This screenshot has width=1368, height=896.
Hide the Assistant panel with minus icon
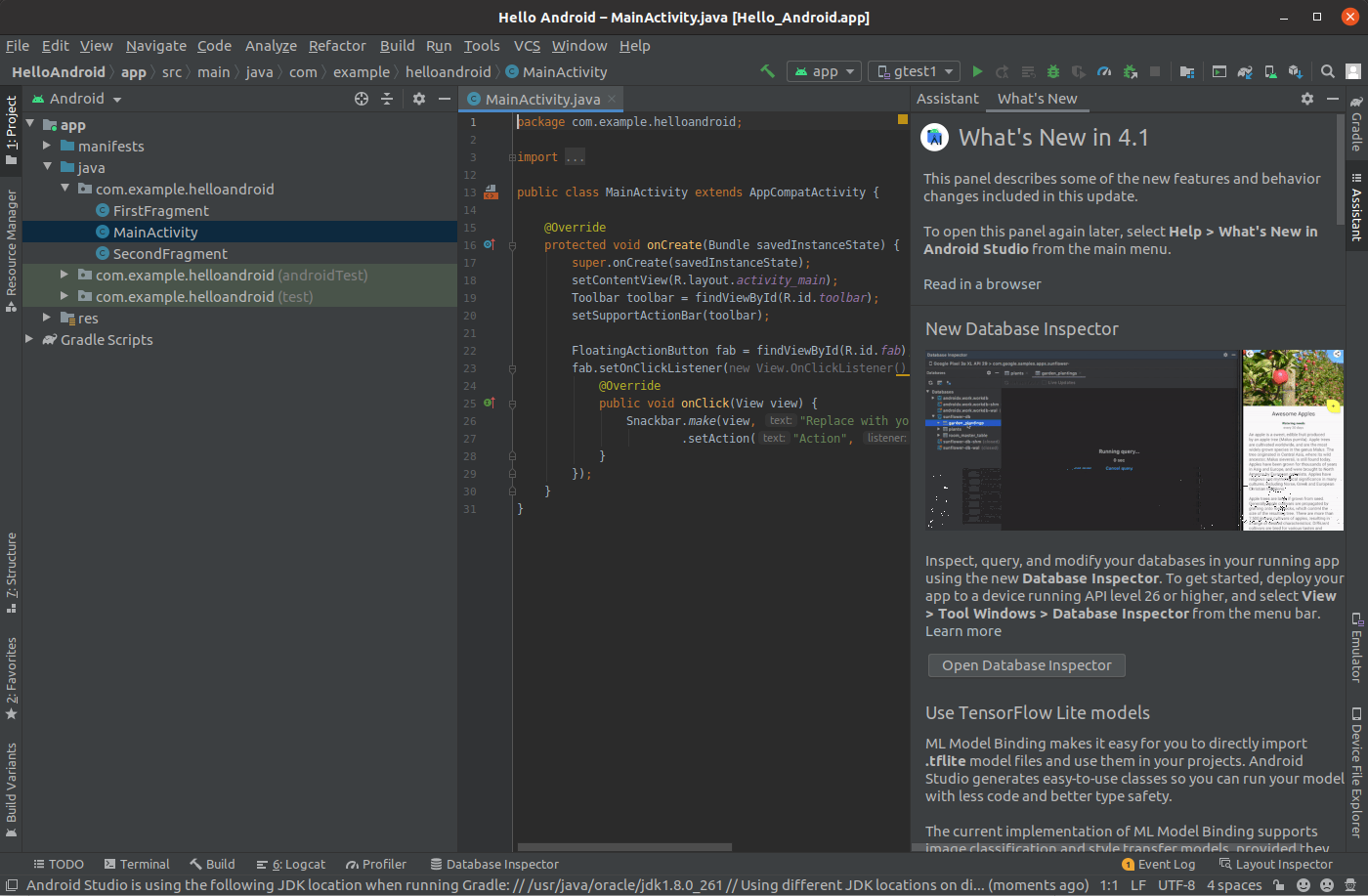click(x=1333, y=99)
